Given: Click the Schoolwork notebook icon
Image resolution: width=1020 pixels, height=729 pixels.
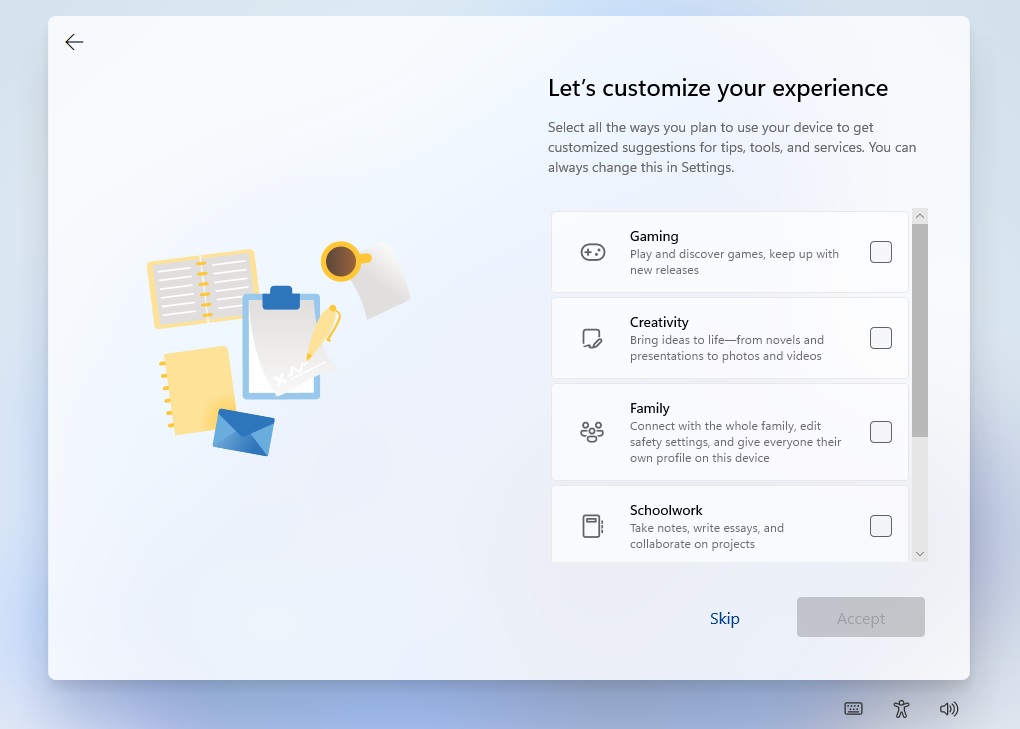Looking at the screenshot, I should (x=592, y=526).
